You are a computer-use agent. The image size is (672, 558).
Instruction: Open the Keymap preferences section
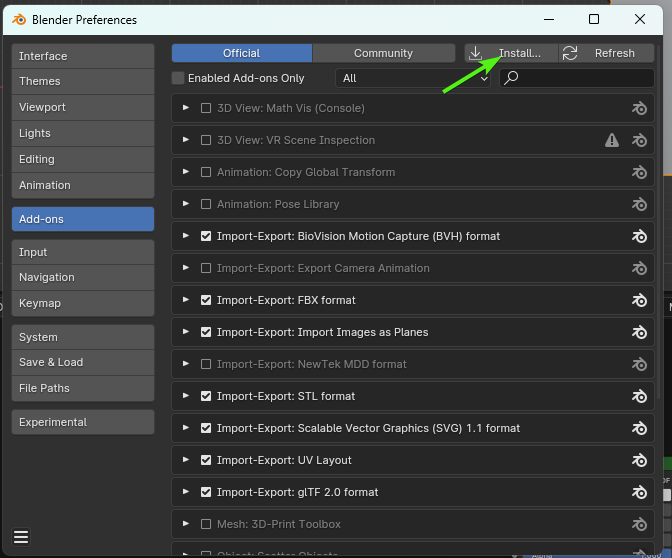(x=83, y=303)
